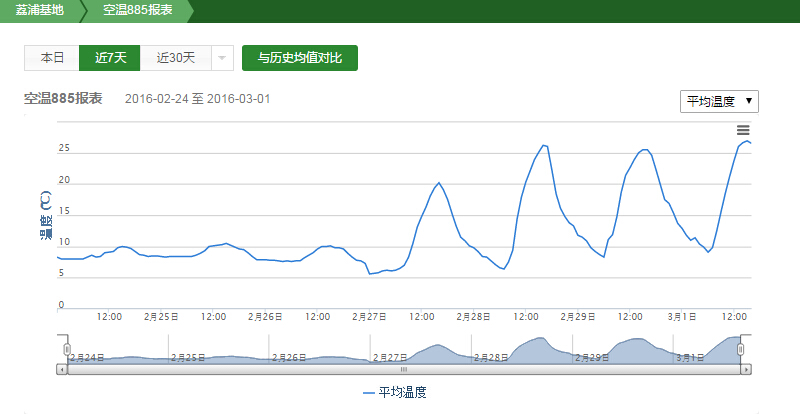This screenshot has width=800, height=414.
Task: Click the date range 2016-02-24 至 2016-03-01
Action: tap(197, 99)
